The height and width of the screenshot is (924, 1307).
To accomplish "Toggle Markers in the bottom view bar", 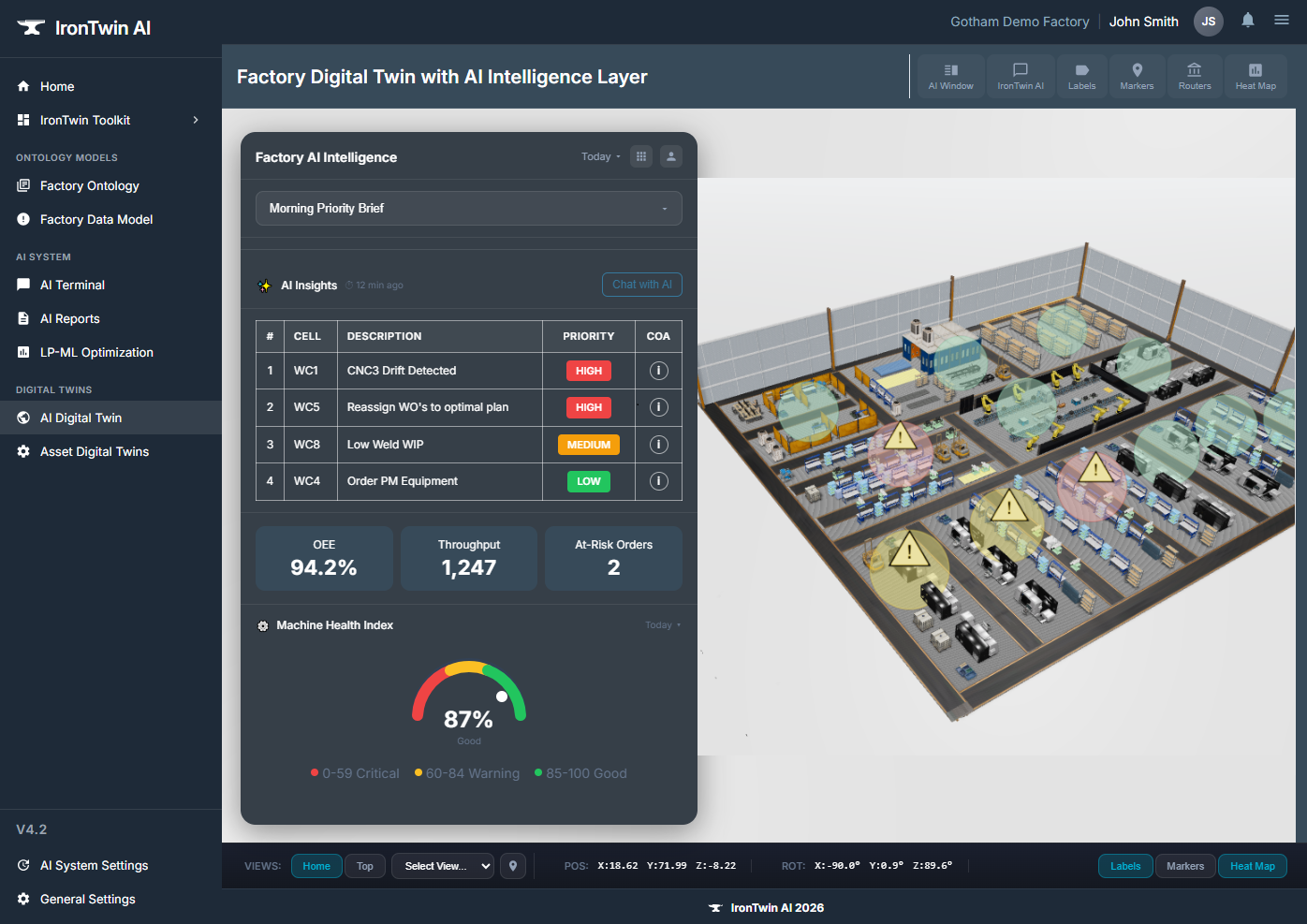I will [x=1185, y=866].
